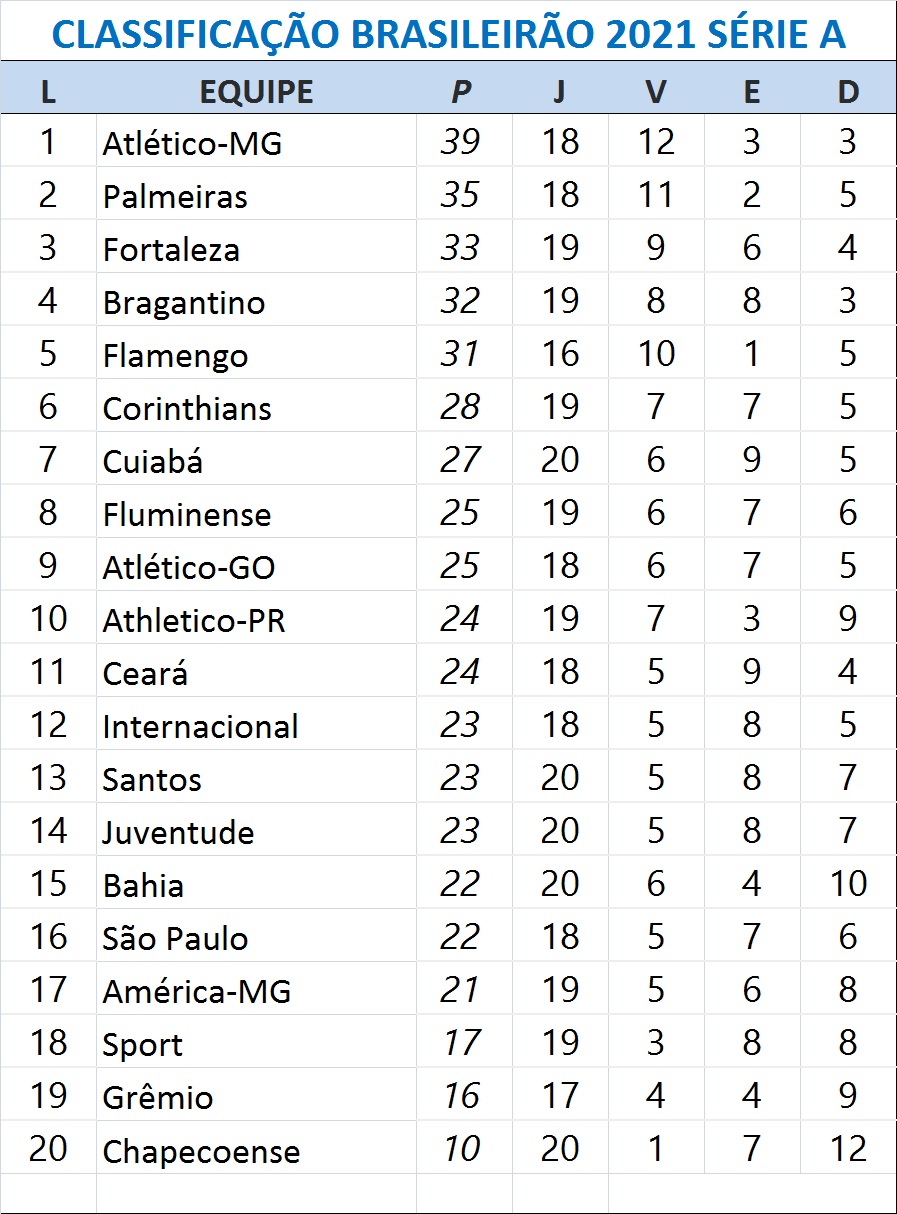
Task: Select the J games column header
Action: [x=559, y=91]
